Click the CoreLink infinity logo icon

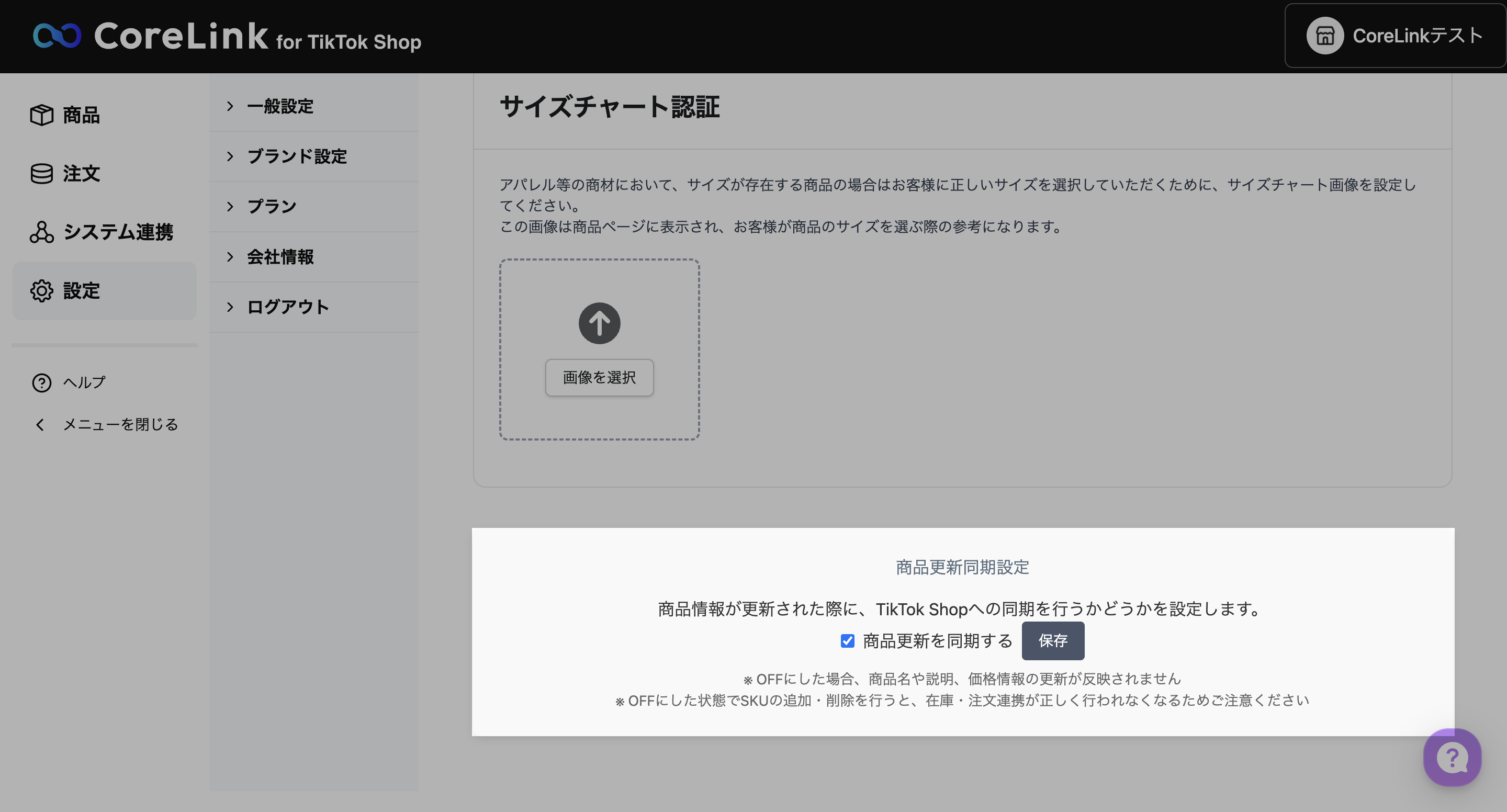[57, 36]
